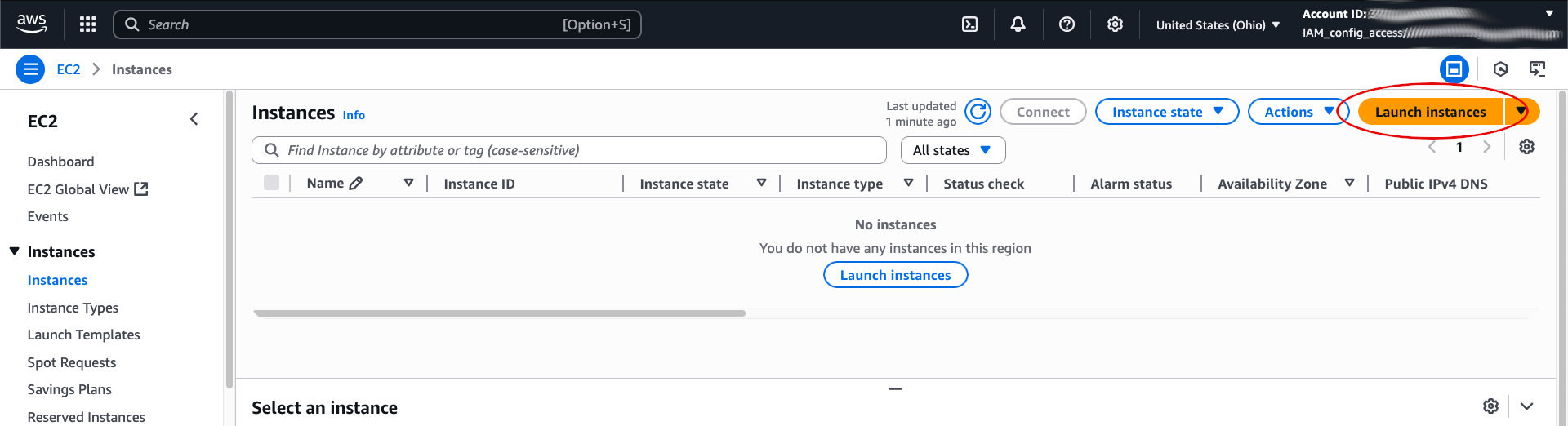Open CloudShell terminal icon
Screen dimensions: 1568x426
(x=969, y=24)
